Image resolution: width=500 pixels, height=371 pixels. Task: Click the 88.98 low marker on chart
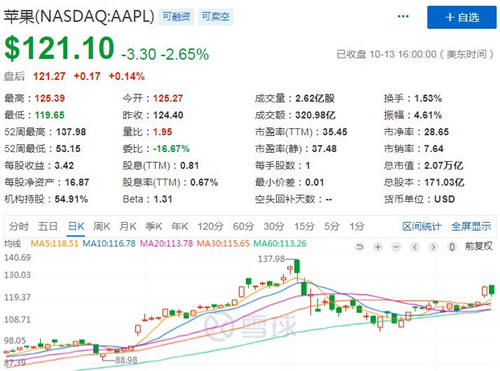pyautogui.click(x=126, y=360)
